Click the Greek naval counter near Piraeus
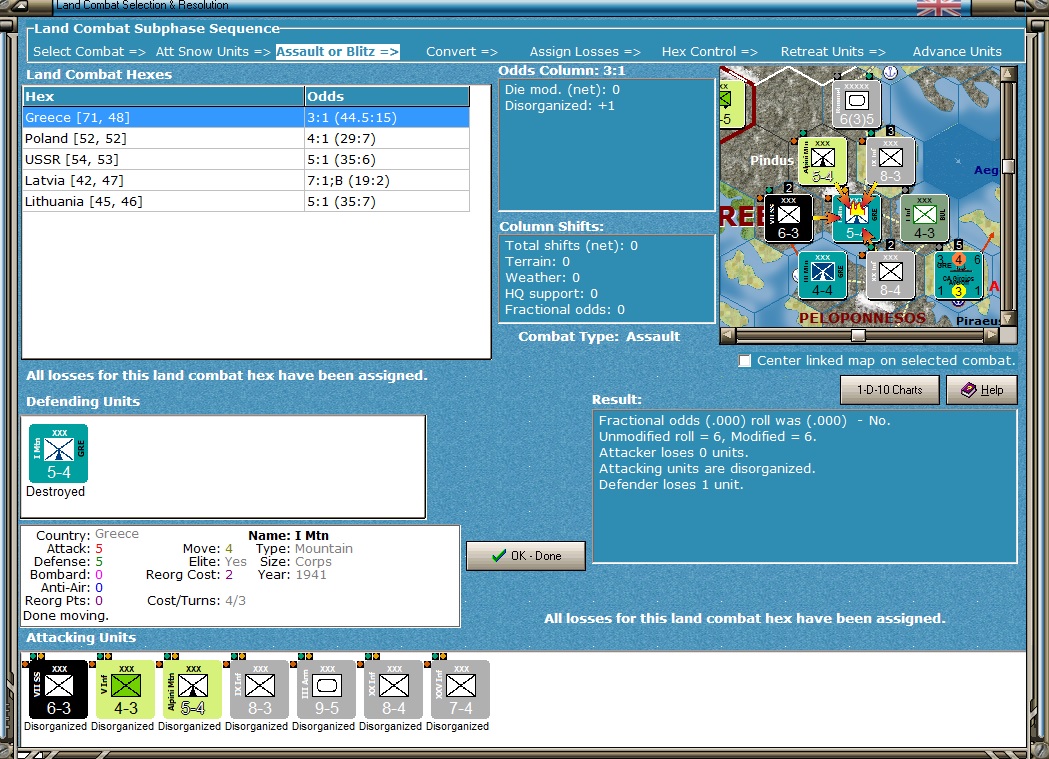This screenshot has height=759, width=1049. (958, 275)
